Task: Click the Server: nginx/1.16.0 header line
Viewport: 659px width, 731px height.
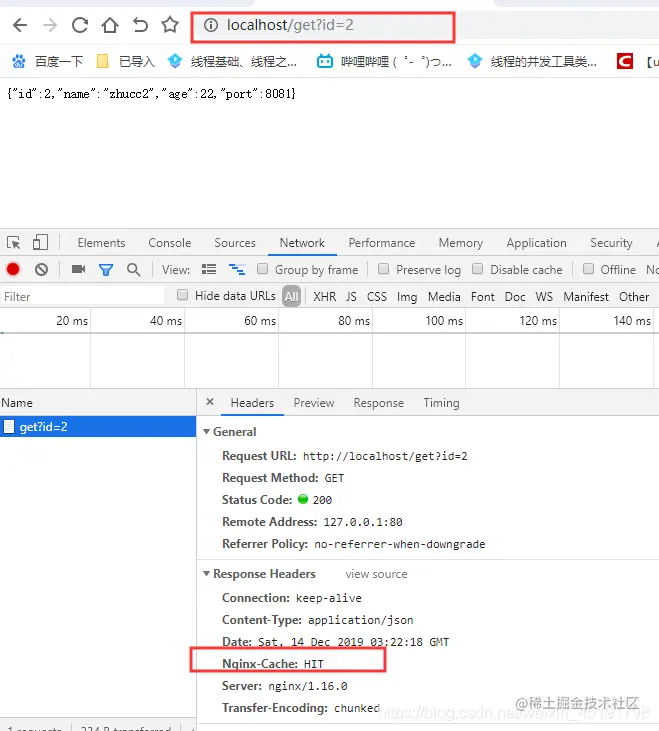Action: tap(284, 686)
